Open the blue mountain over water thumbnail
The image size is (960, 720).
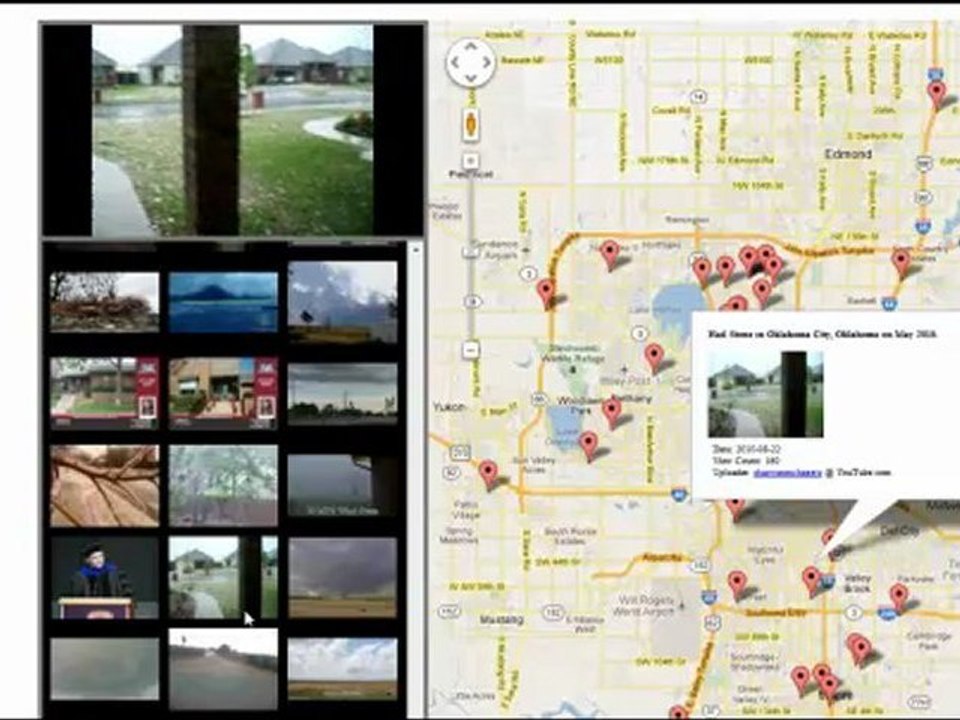pos(223,302)
